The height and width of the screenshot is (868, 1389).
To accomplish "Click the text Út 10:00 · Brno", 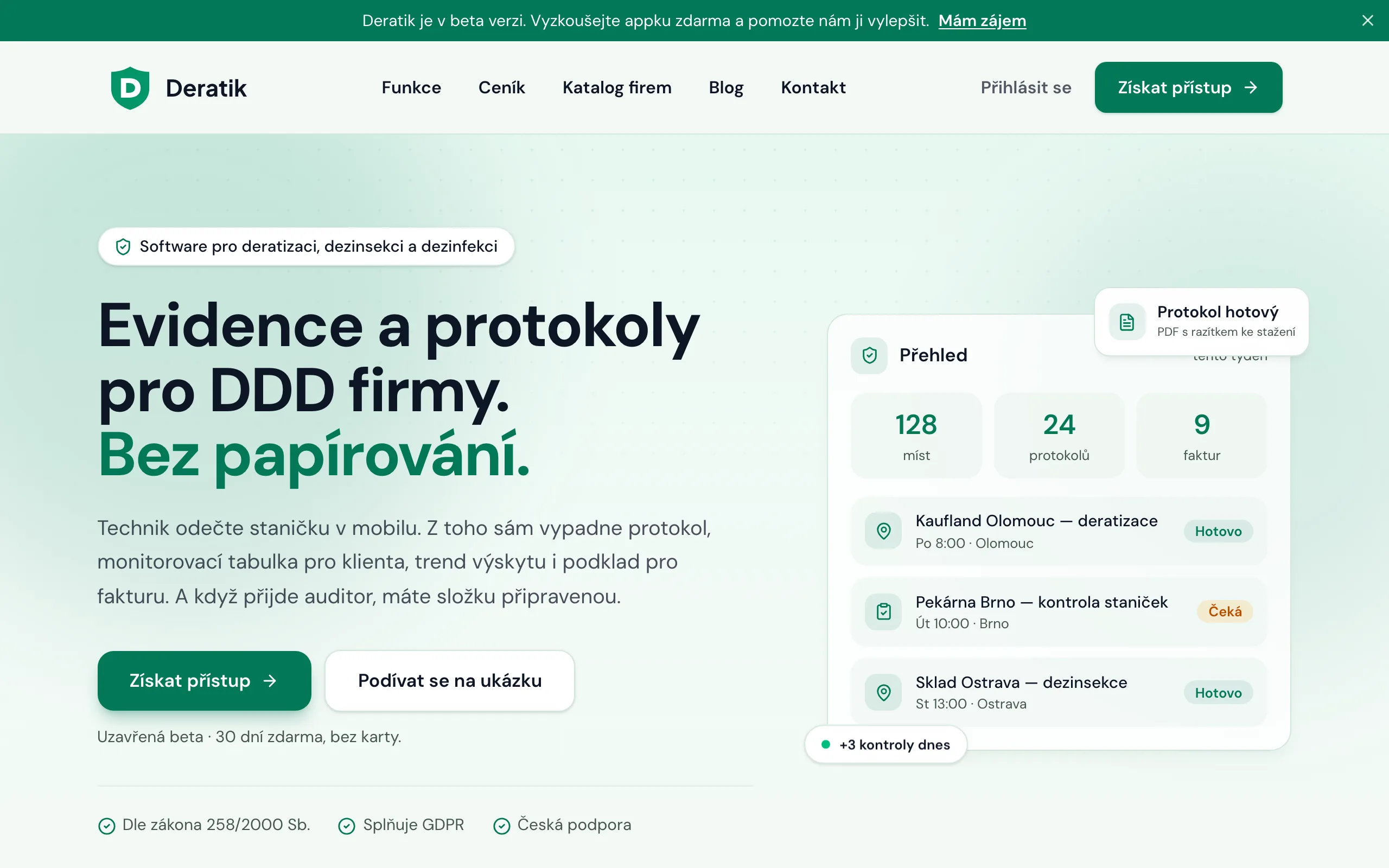I will click(962, 623).
